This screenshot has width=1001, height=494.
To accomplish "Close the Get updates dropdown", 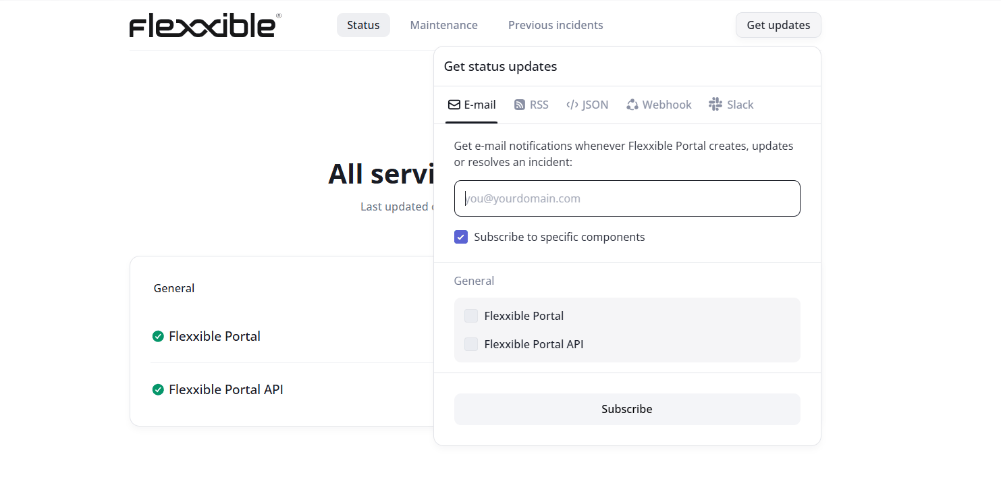I will tap(778, 25).
